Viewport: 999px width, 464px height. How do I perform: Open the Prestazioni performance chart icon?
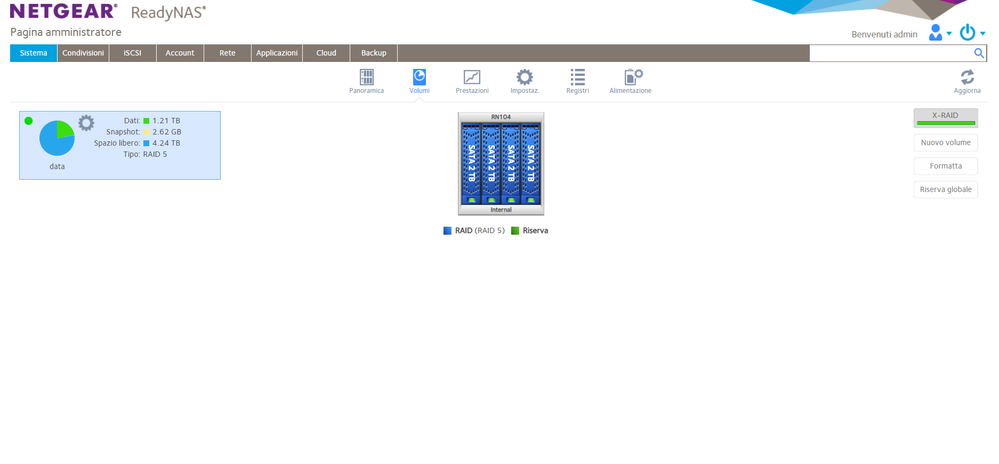tap(472, 77)
